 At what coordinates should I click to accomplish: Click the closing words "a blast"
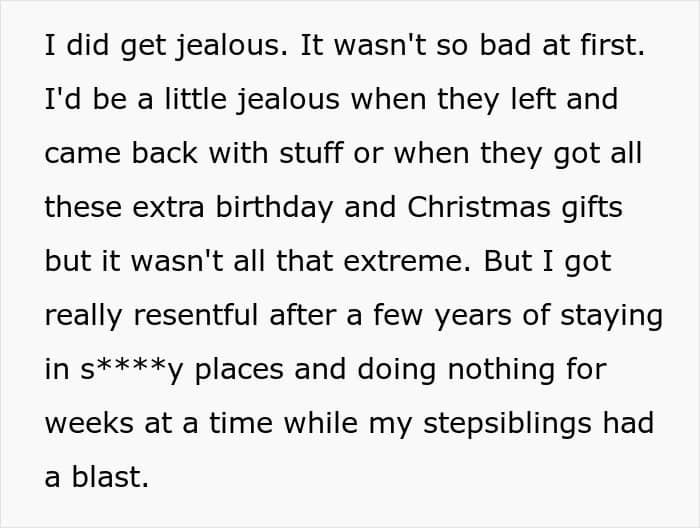click(x=96, y=478)
